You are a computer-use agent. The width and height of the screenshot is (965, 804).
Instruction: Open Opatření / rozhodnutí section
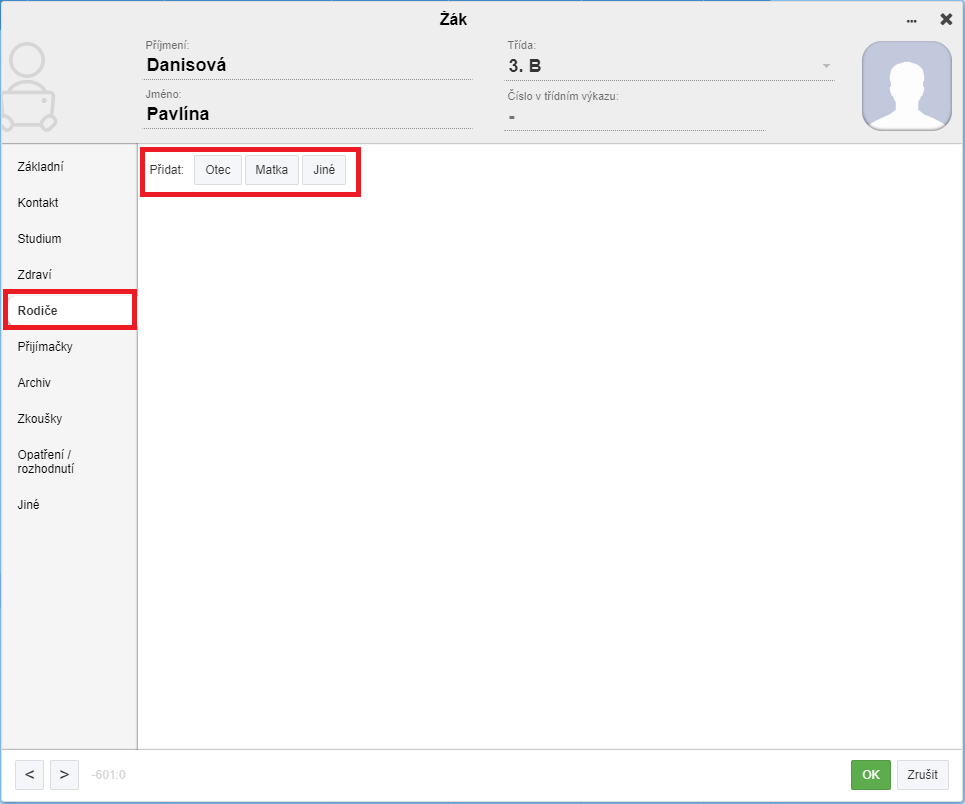coord(46,462)
